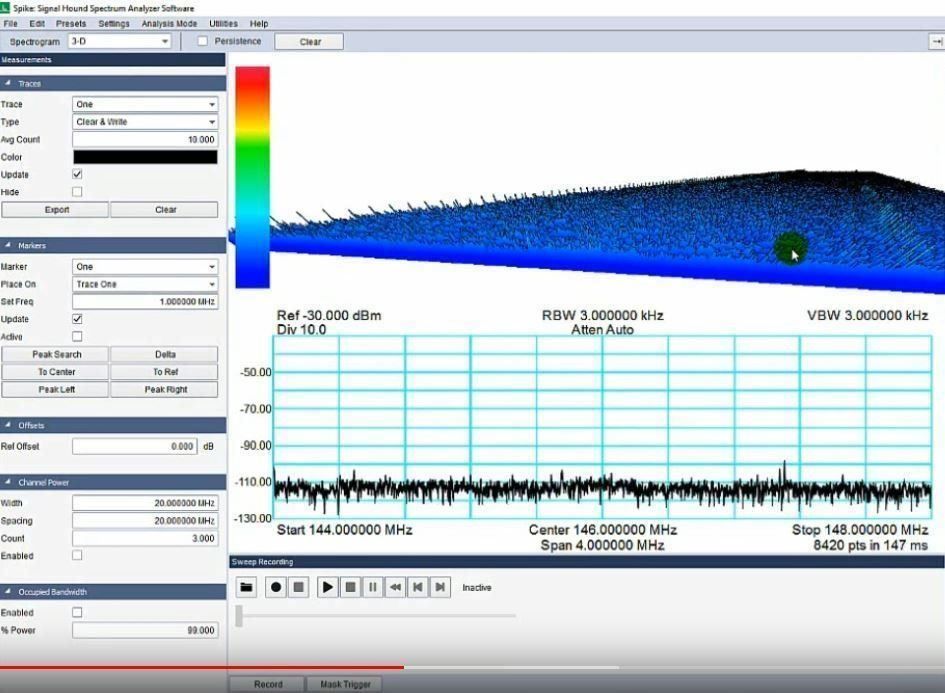
Task: Open the Presets menu
Action: tap(71, 23)
